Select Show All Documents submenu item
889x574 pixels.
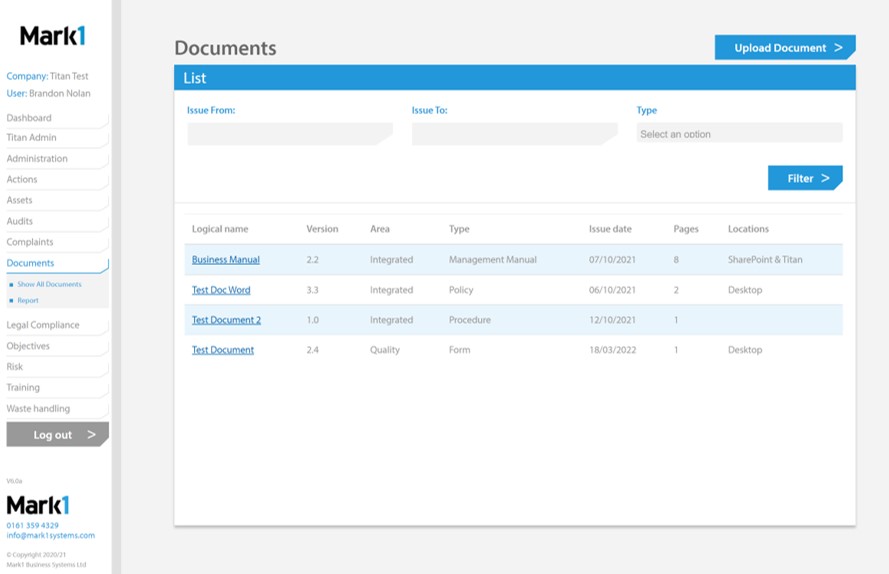[49, 285]
